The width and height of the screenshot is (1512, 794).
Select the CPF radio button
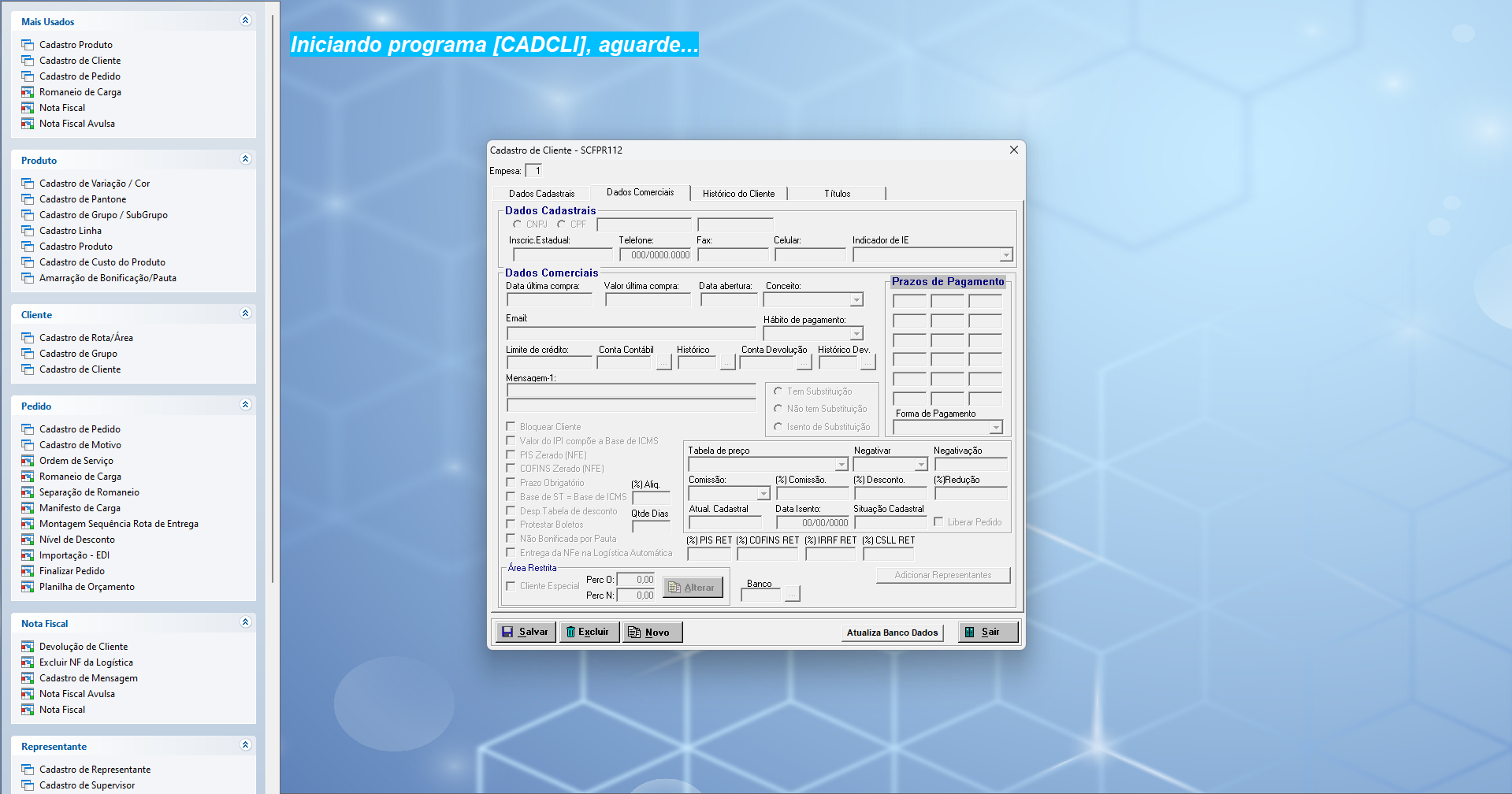tap(562, 224)
